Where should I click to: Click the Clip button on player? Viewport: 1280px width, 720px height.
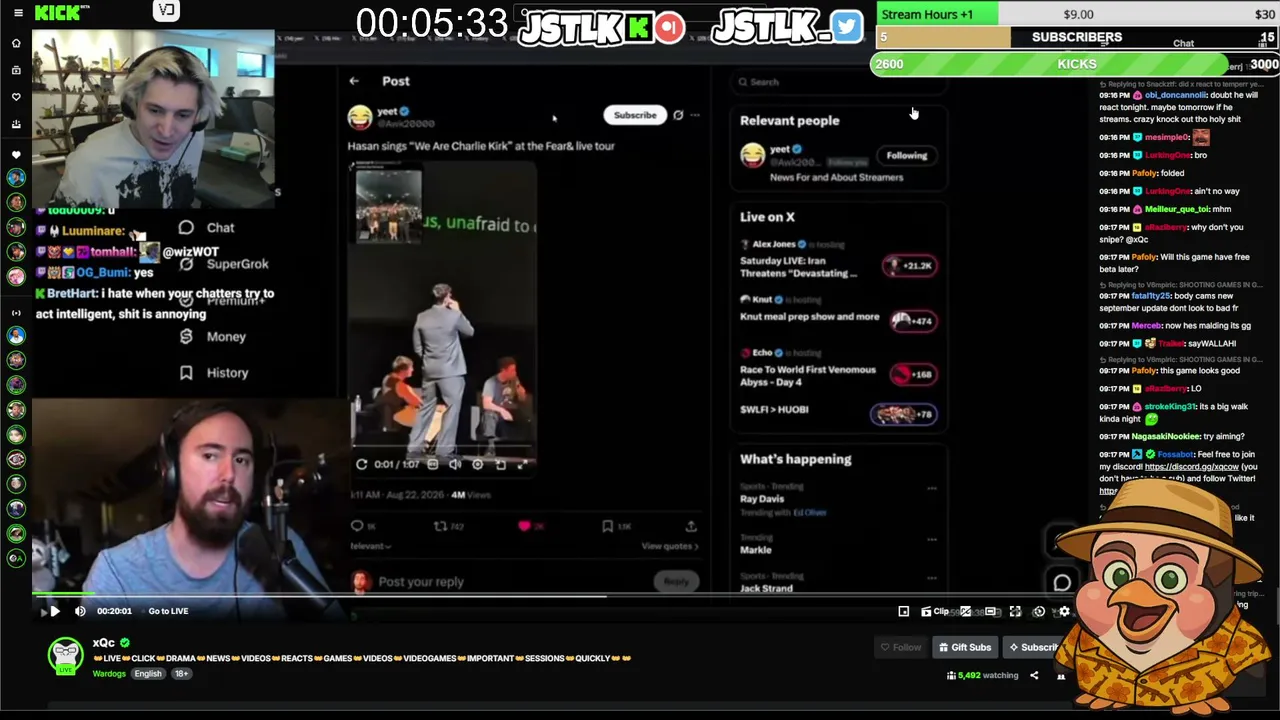pyautogui.click(x=935, y=611)
